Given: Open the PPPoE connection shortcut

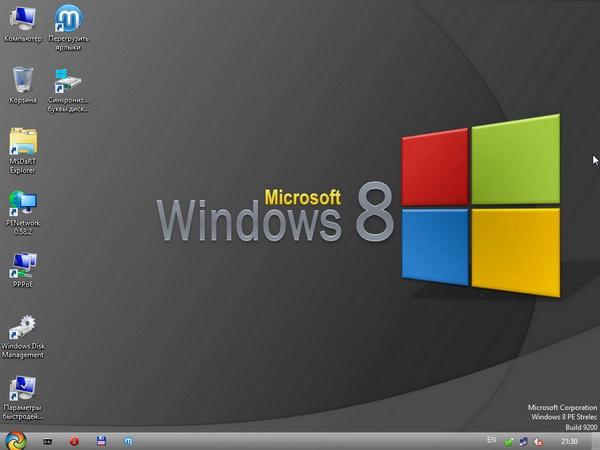Looking at the screenshot, I should coord(22,264).
